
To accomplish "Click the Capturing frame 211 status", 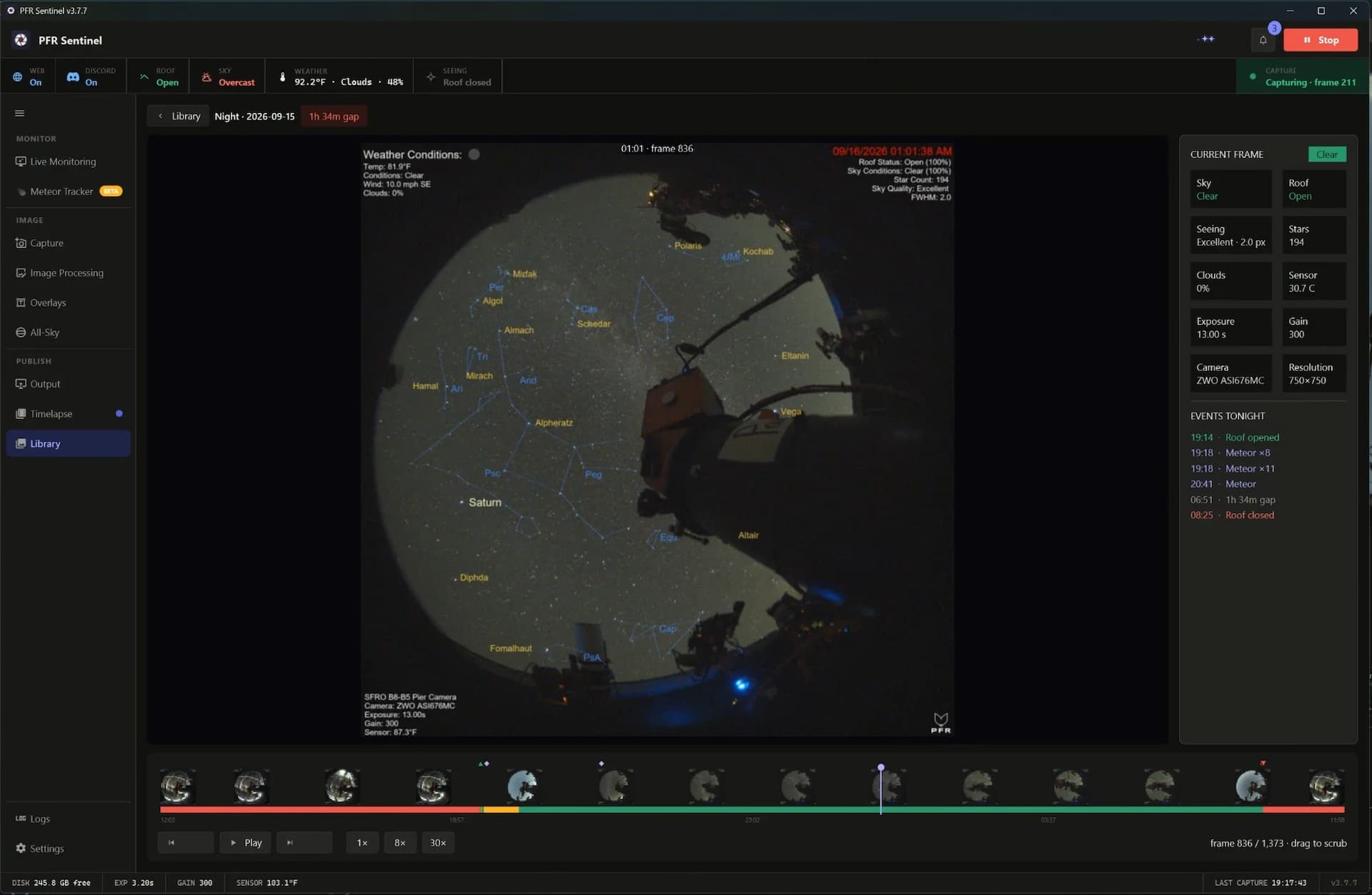I will 1303,76.
